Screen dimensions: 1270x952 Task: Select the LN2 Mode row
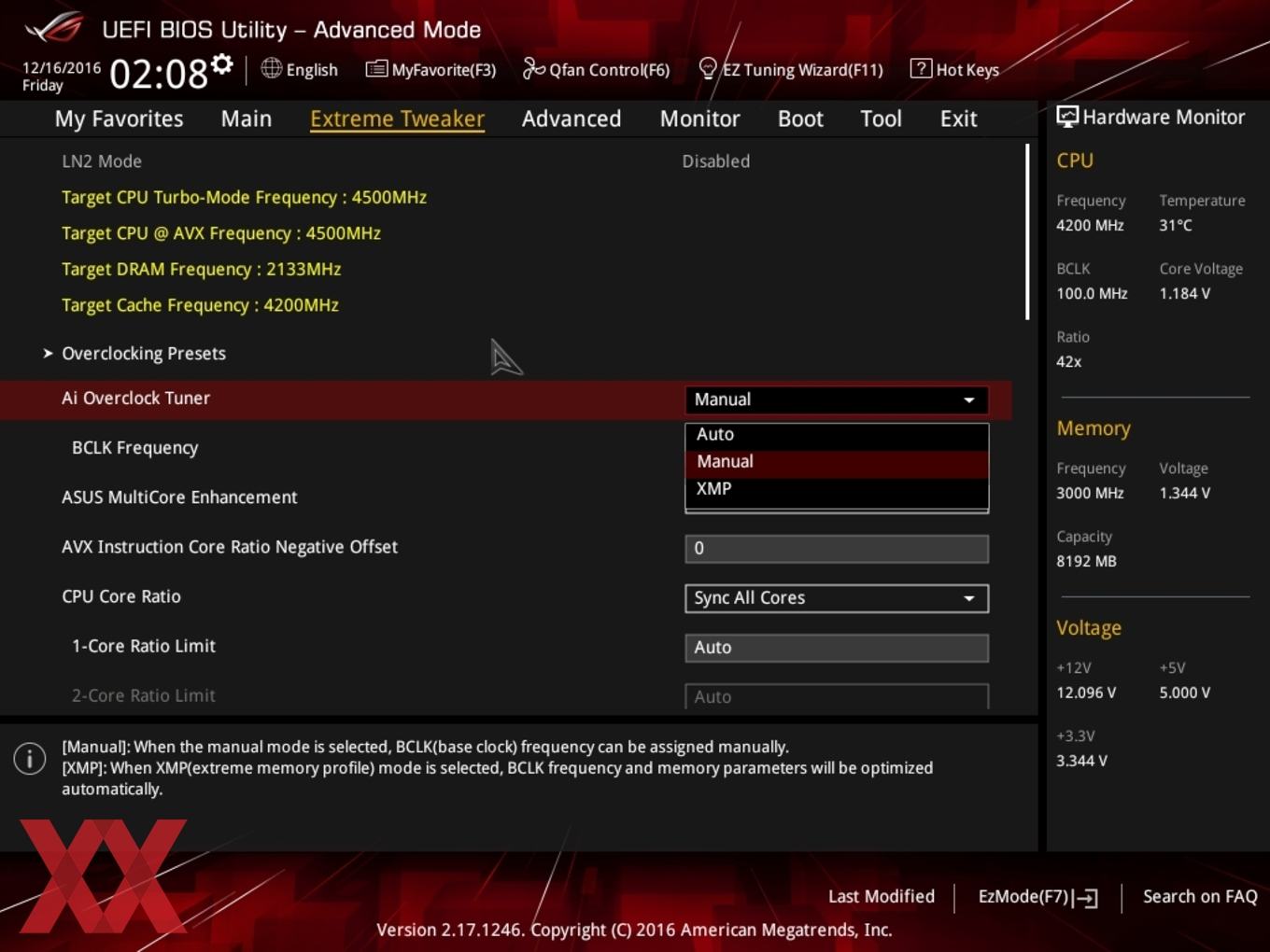point(504,161)
